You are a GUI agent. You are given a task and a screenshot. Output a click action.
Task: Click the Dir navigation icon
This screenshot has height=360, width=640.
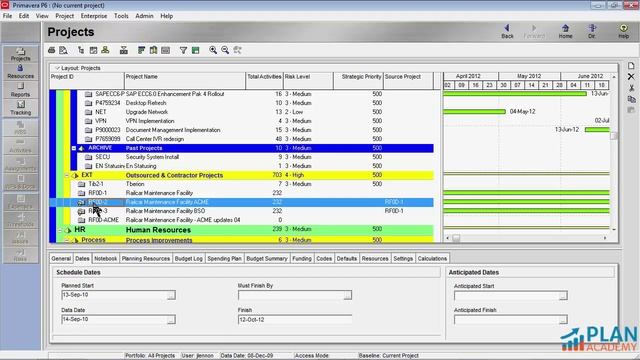(591, 31)
